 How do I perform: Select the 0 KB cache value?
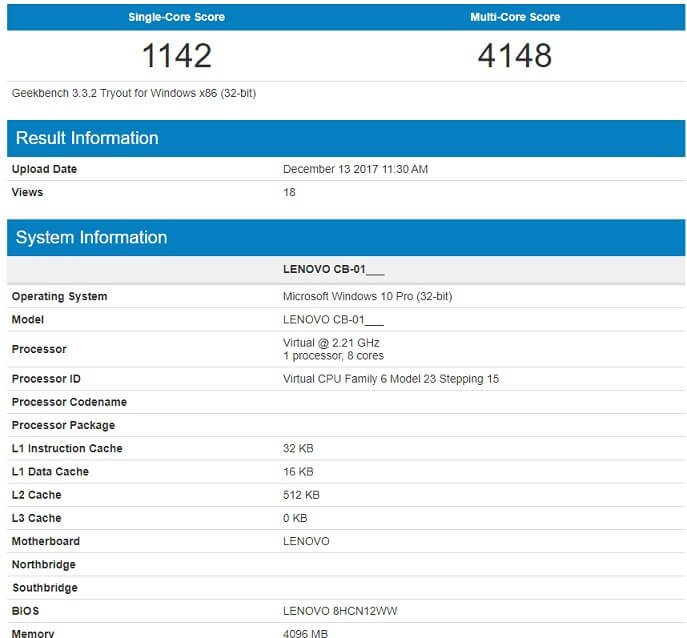pyautogui.click(x=295, y=518)
